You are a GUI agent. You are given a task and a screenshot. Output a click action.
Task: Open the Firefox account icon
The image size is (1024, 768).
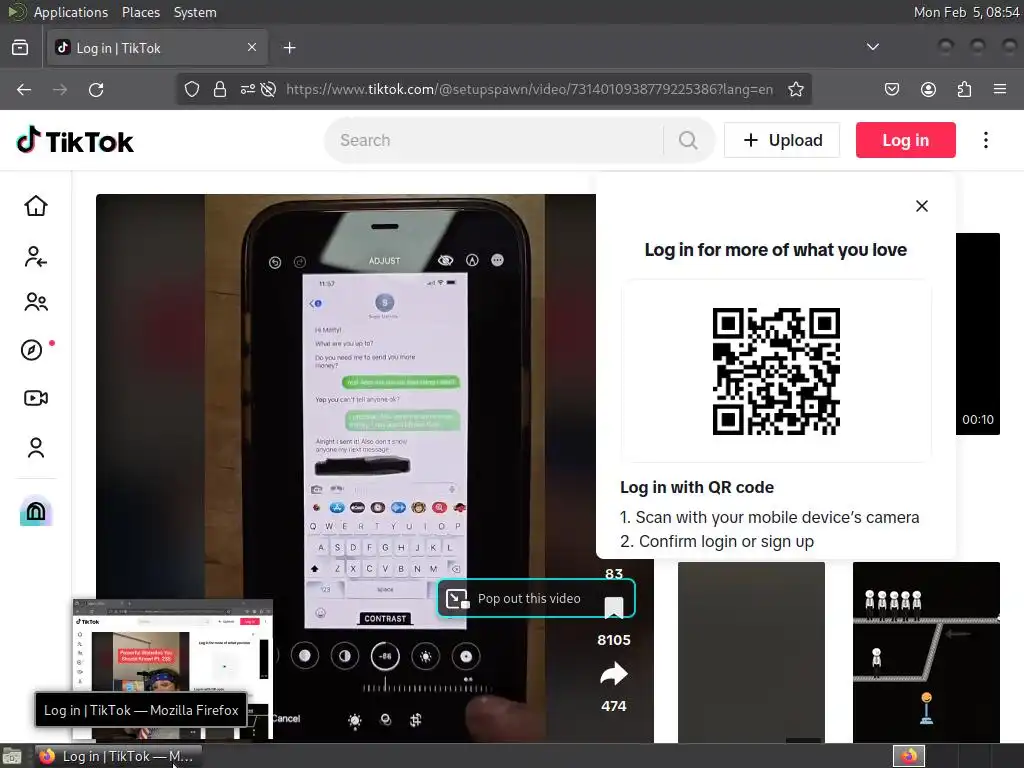point(928,89)
